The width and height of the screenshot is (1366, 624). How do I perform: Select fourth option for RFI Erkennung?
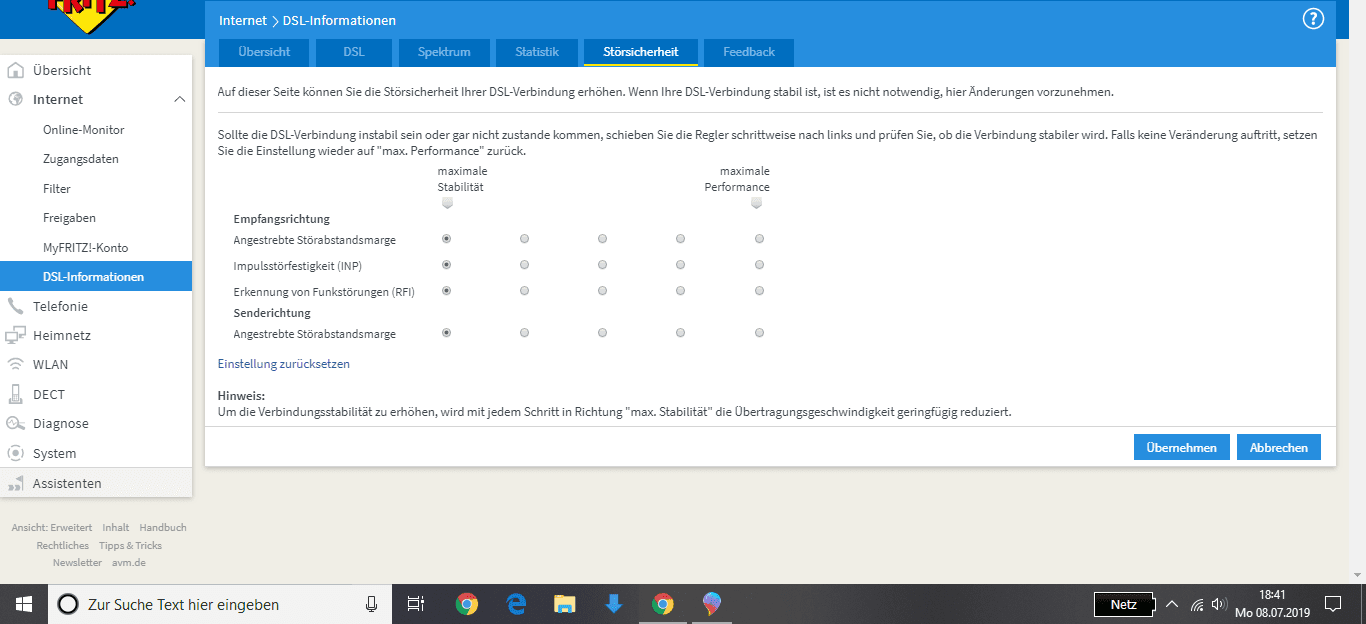tap(680, 291)
